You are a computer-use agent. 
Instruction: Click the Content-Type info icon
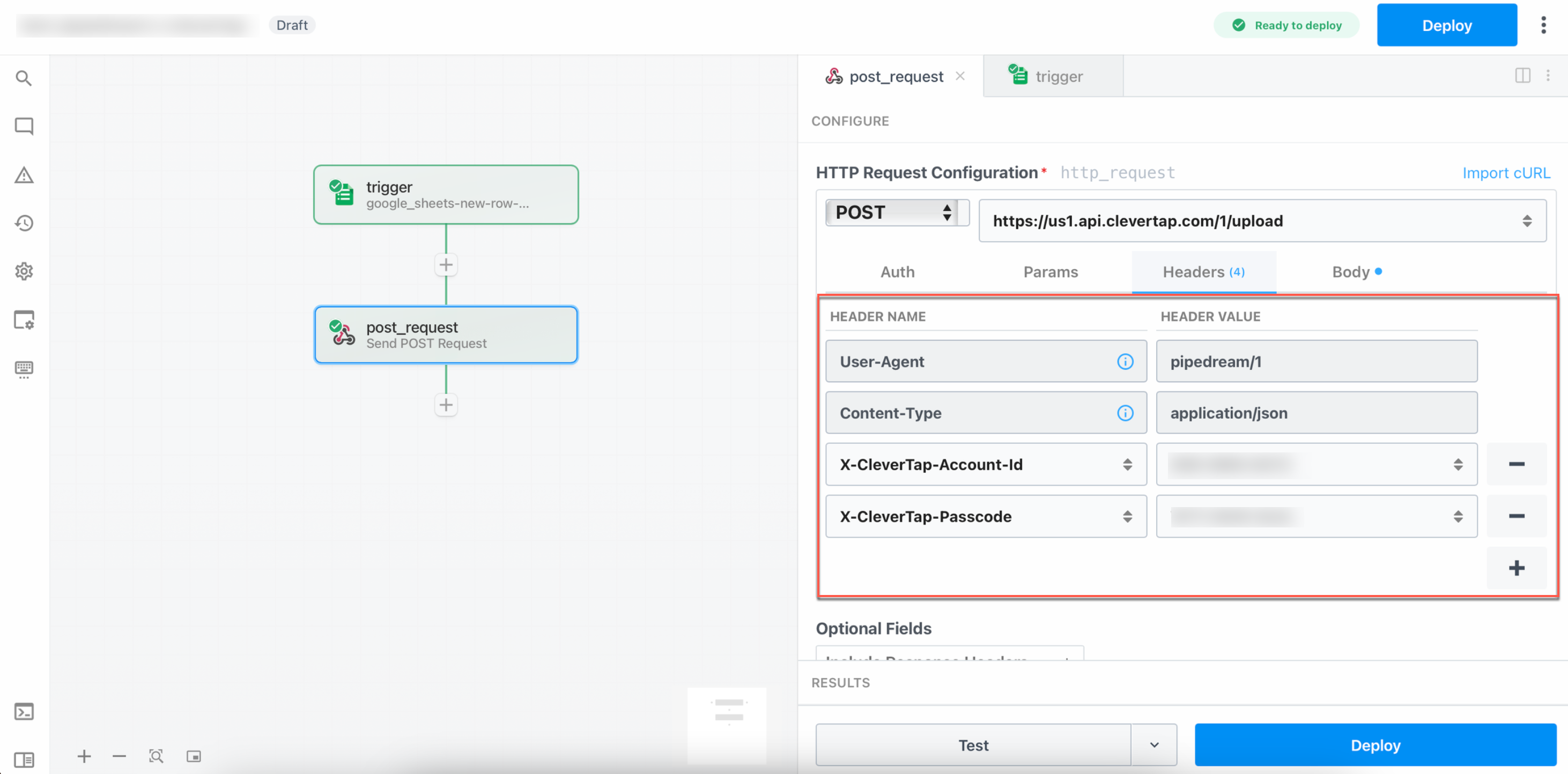point(1125,413)
